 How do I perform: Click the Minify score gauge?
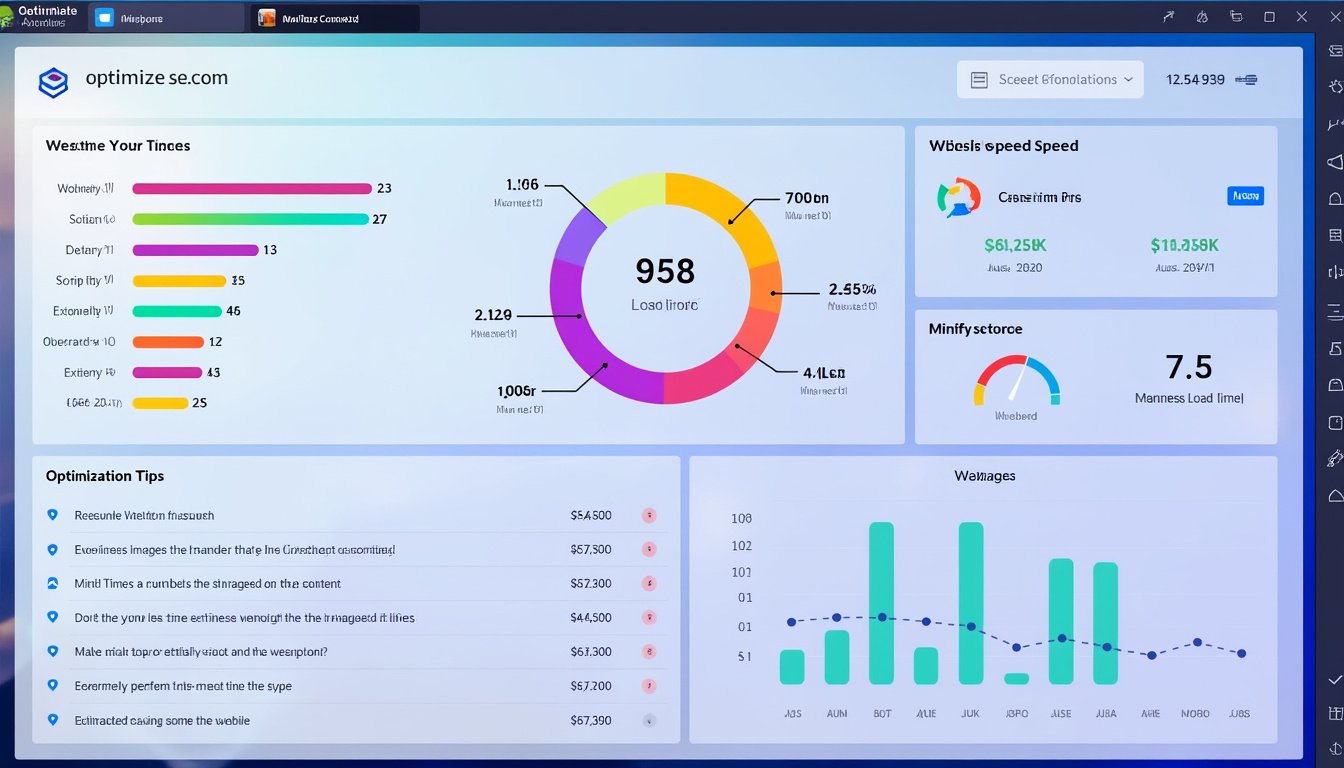click(1017, 381)
